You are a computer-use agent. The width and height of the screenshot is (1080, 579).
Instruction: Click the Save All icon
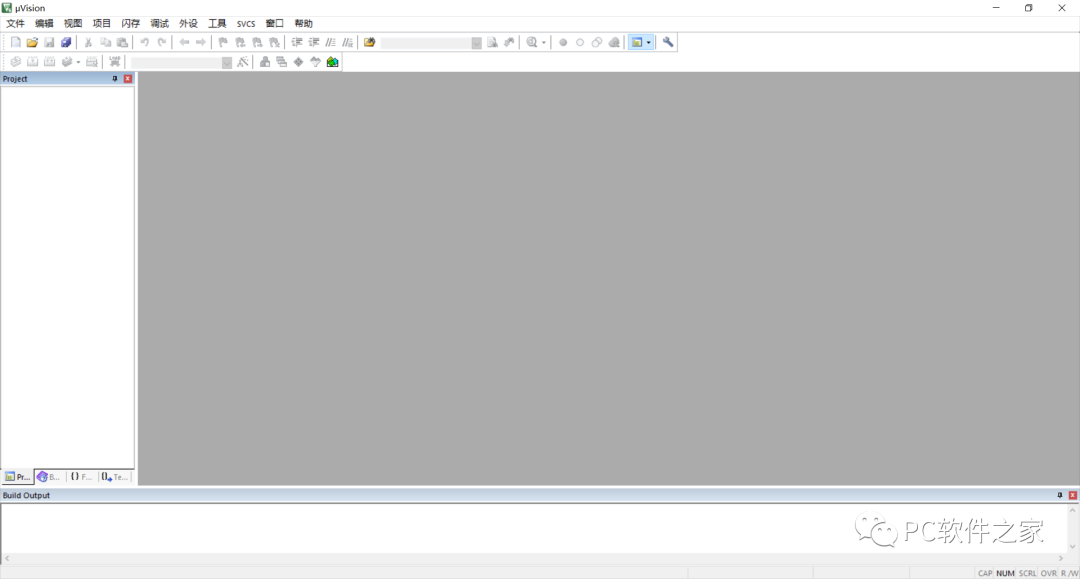[x=66, y=42]
